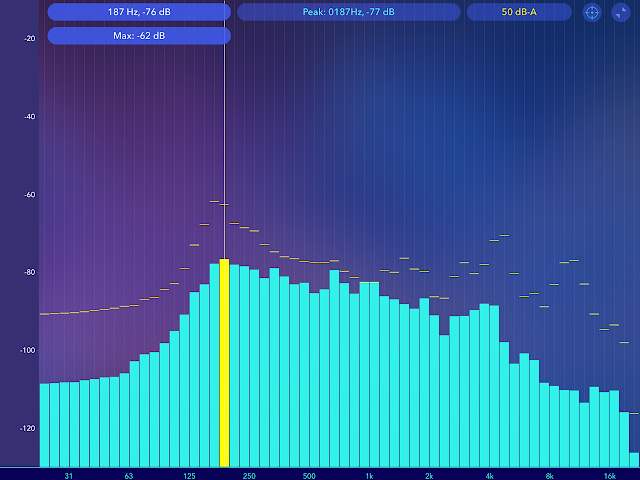Tap the 187 Hz, -76 dB cursor readout

coord(139,12)
